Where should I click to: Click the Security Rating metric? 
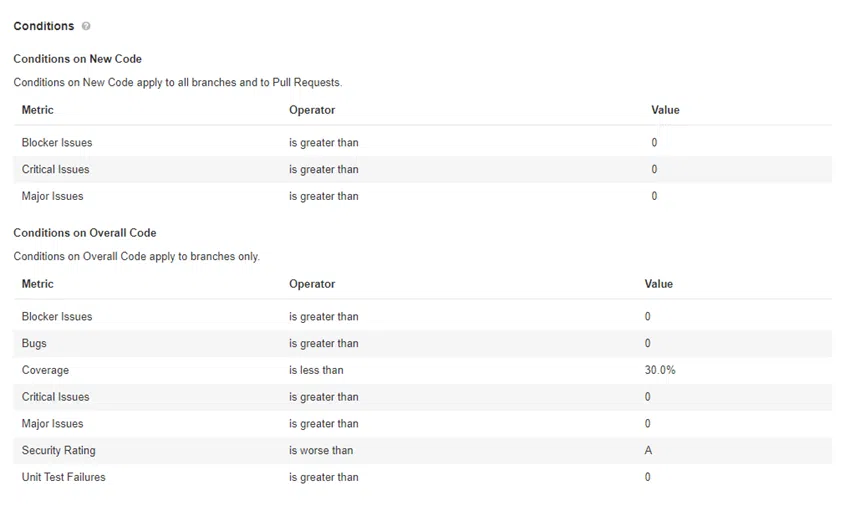click(59, 451)
